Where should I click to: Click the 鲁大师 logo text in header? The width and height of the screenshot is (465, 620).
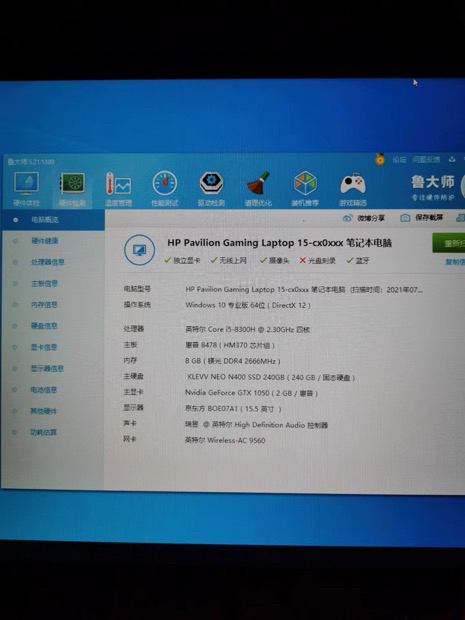click(433, 182)
